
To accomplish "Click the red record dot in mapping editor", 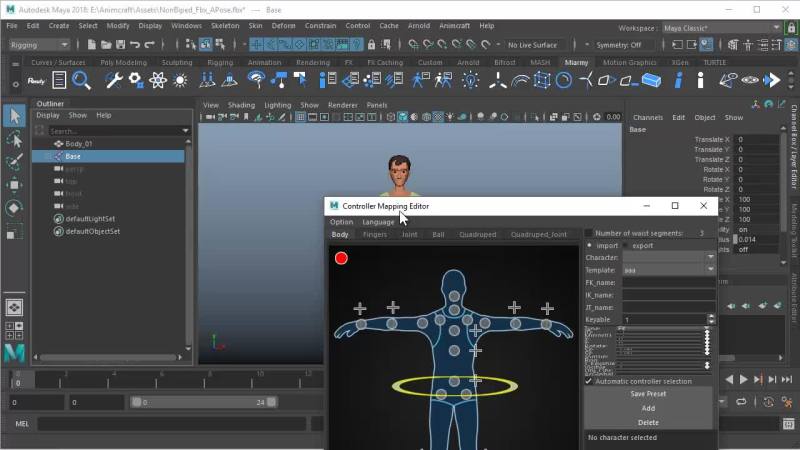I will (341, 258).
